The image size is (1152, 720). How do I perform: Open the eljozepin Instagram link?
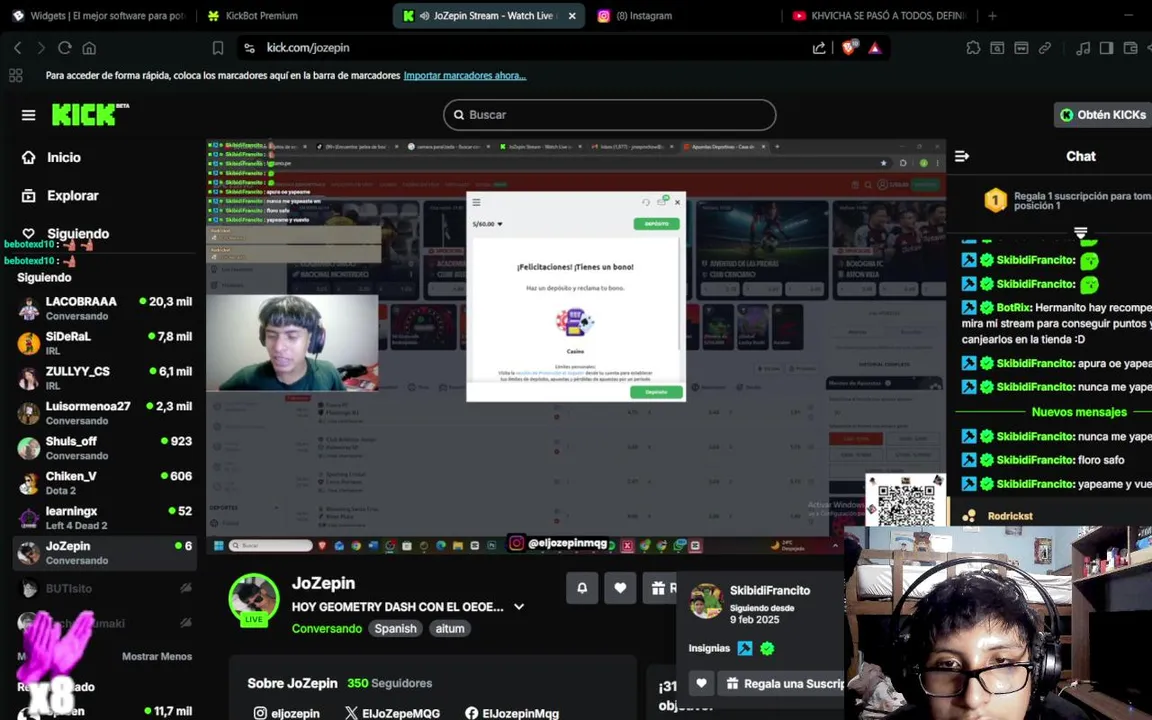[287, 713]
